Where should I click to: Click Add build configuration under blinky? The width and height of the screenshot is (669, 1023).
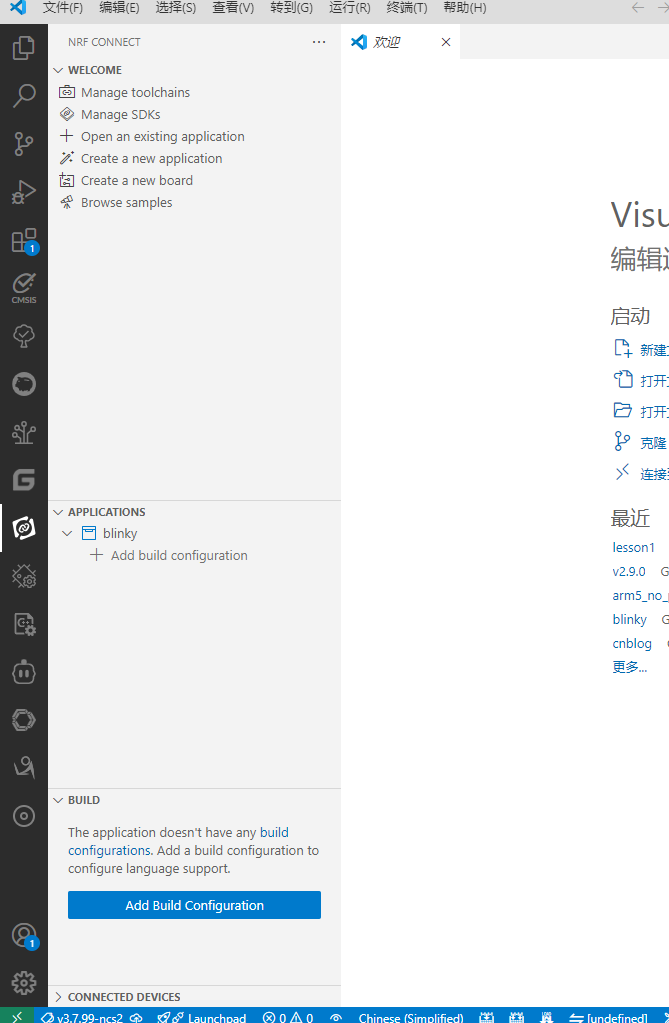[179, 555]
